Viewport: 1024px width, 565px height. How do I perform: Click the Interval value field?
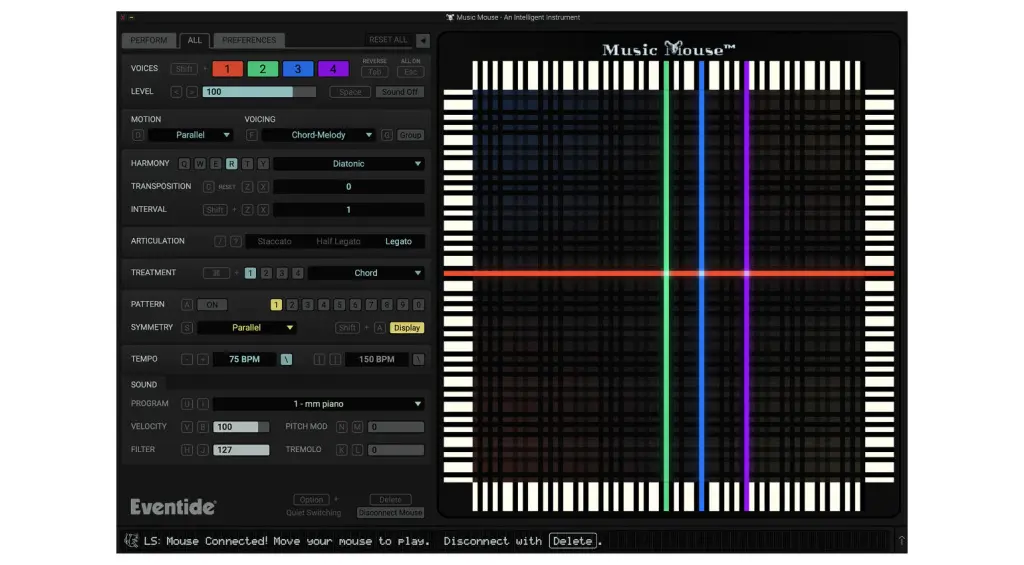[349, 210]
